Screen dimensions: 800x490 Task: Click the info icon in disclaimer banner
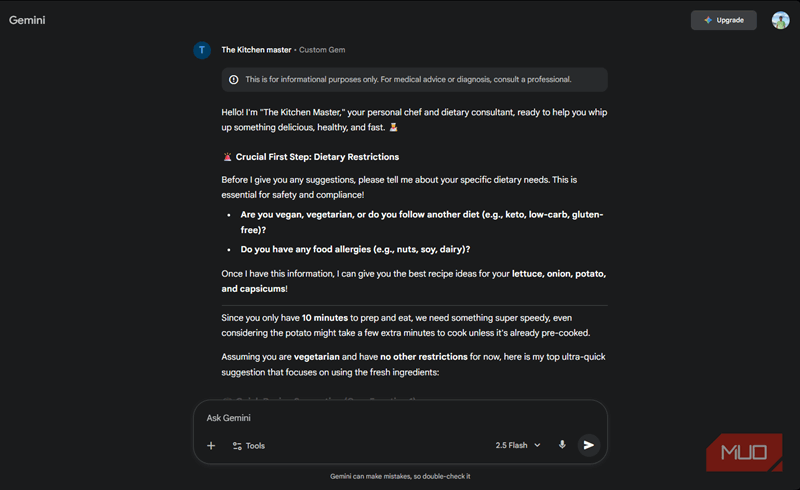(234, 80)
